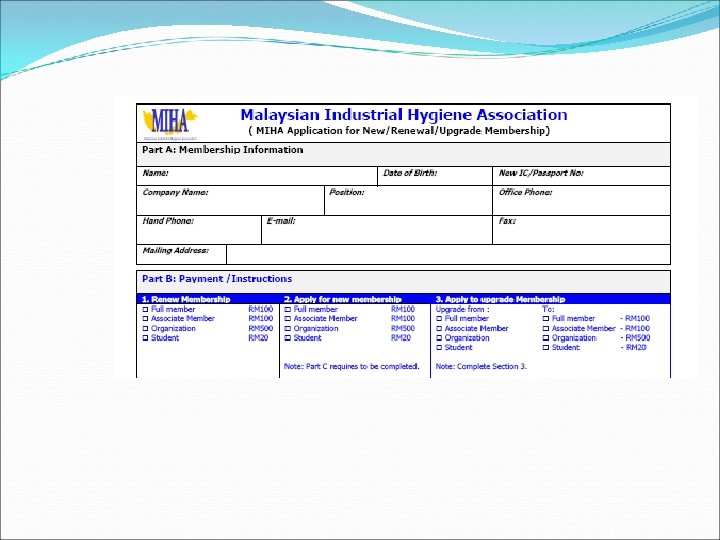Check Organization under Renew Membership
This screenshot has height=540, width=720.
(x=146, y=329)
